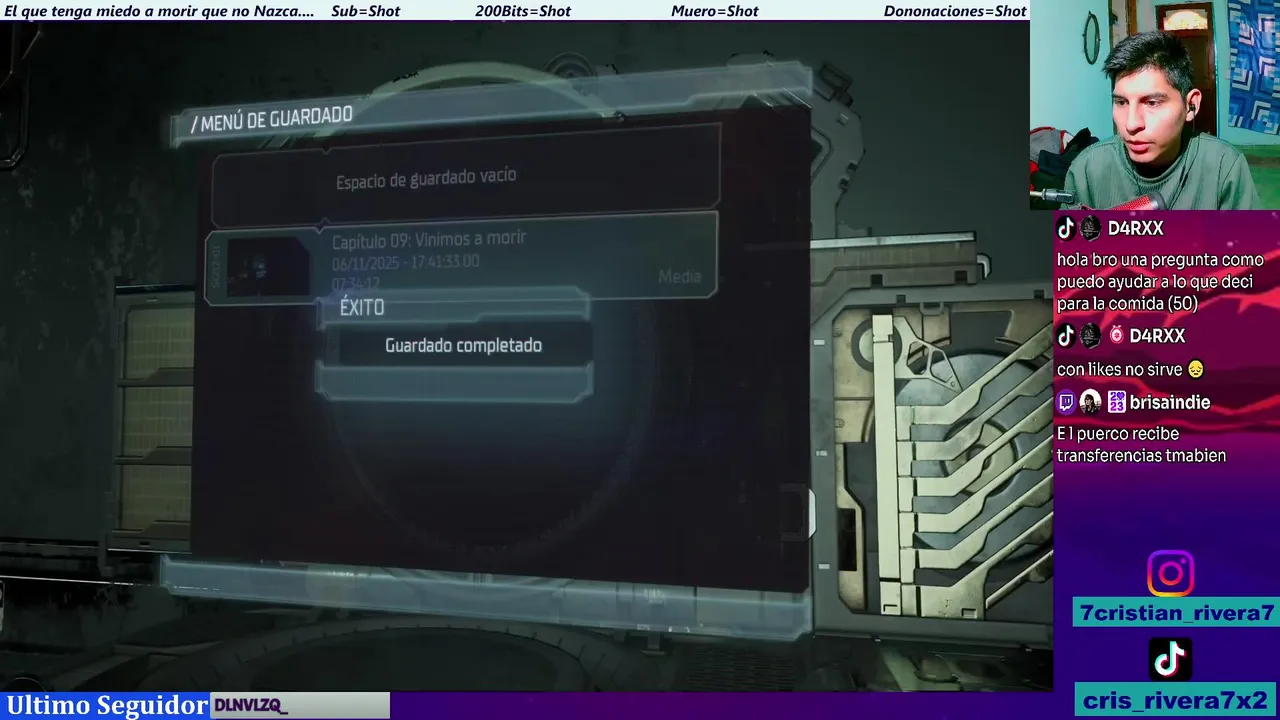Click the 'Muero=Shot' banner text
The height and width of the screenshot is (720, 1280).
[x=715, y=11]
